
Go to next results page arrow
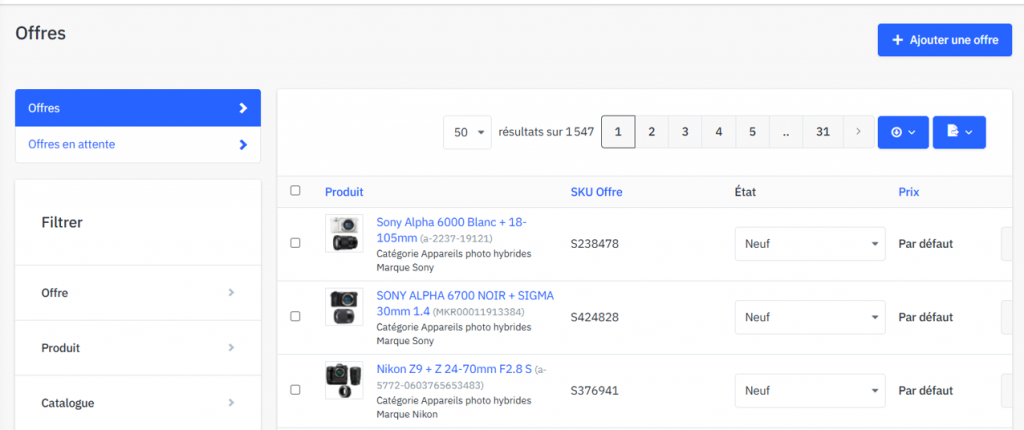click(857, 132)
